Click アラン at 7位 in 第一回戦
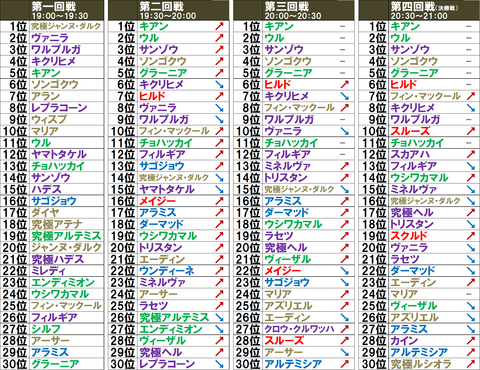Screen dimensions: 480x370 [45, 96]
